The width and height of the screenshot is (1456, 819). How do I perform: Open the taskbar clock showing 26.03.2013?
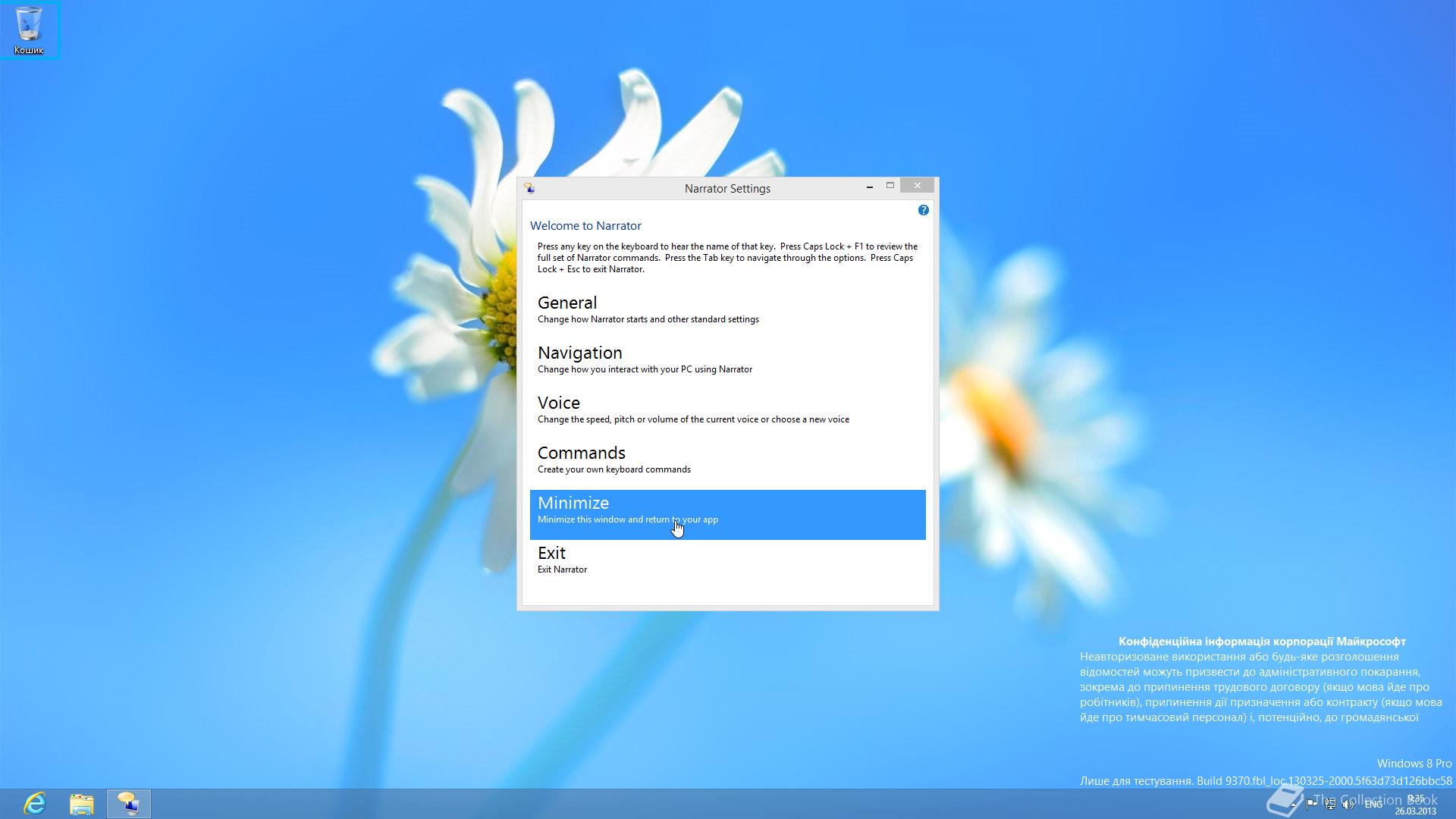1415,804
